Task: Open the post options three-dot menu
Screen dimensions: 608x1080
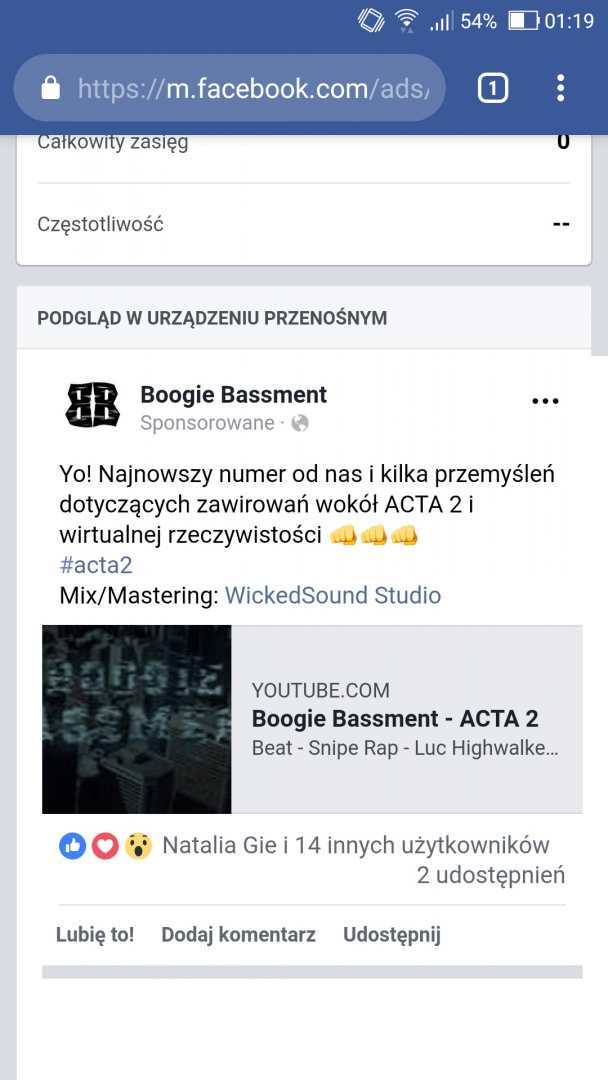Action: tap(545, 401)
